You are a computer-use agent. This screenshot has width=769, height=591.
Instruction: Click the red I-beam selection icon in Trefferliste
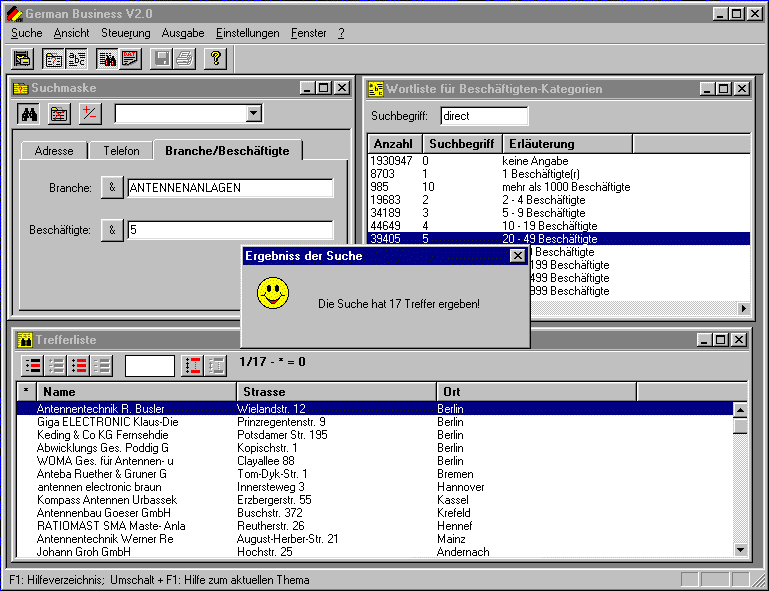click(x=193, y=365)
